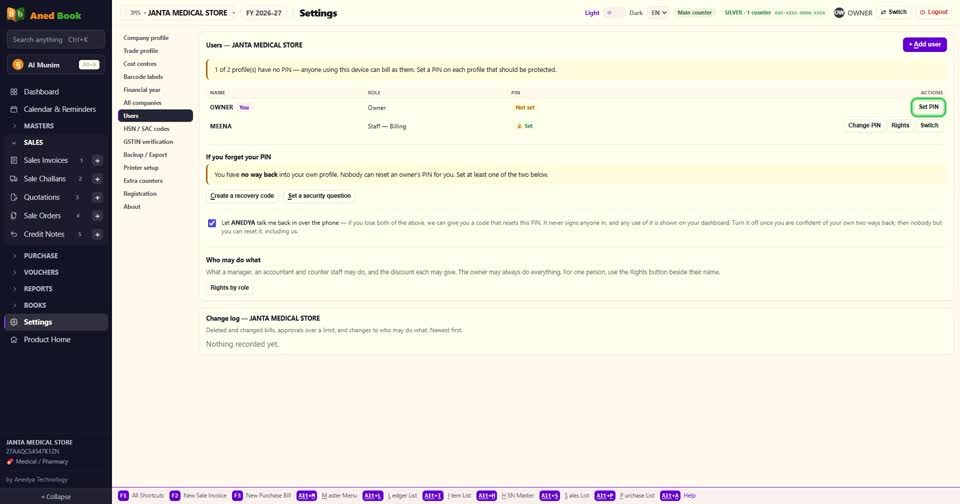This screenshot has height=504, width=960.
Task: Click the Rights by role button
Action: click(x=230, y=288)
